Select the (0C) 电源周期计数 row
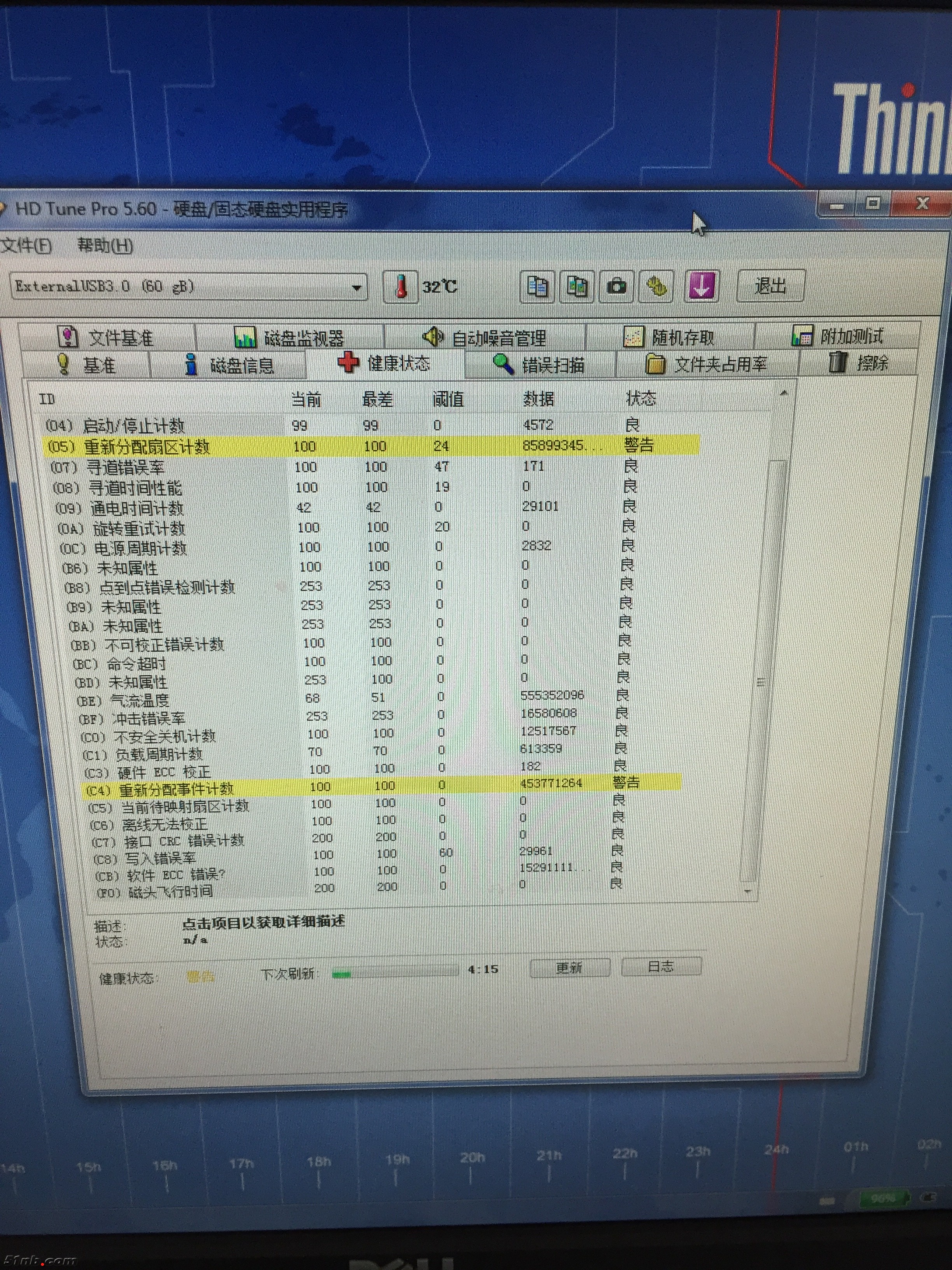952x1270 pixels. click(376, 547)
